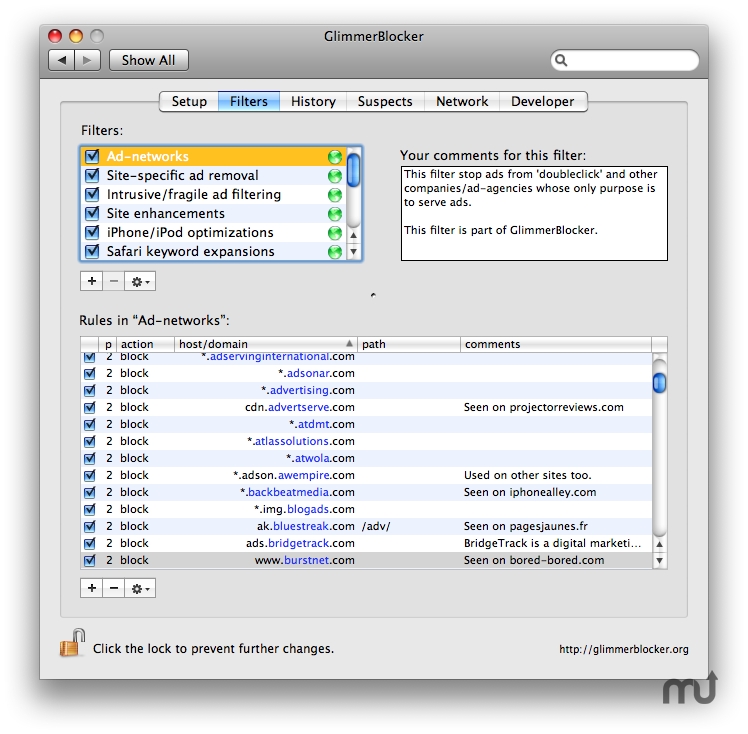Click the back navigation arrow
This screenshot has width=748, height=734.
[x=62, y=60]
